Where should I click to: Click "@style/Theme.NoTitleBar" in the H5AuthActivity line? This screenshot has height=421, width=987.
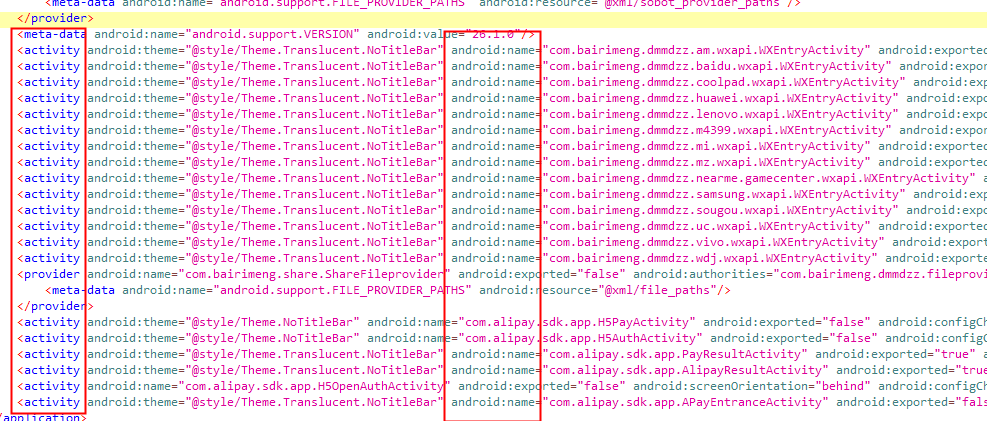pos(273,339)
